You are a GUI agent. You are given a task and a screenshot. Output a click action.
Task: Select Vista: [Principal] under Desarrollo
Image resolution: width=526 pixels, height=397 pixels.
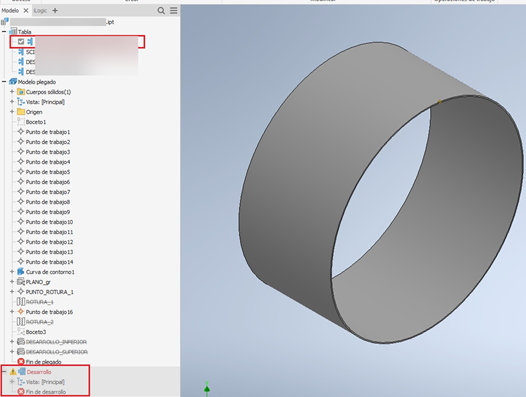[45, 382]
